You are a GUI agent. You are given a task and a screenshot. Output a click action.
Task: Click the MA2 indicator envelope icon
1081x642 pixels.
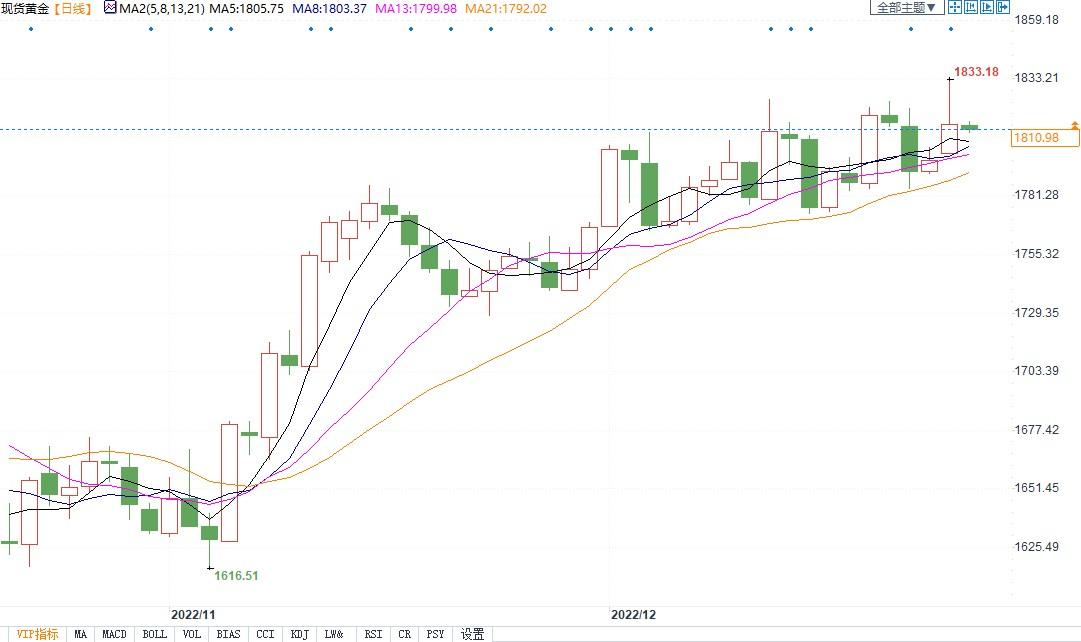point(109,8)
